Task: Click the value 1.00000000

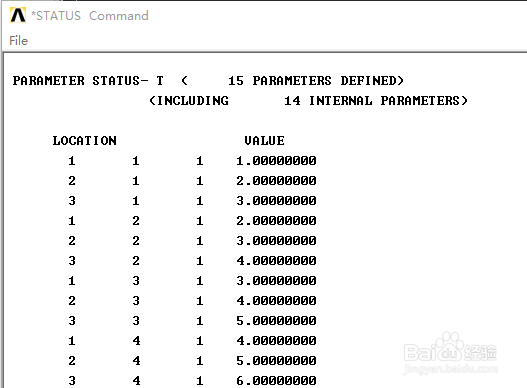Action: pos(276,161)
